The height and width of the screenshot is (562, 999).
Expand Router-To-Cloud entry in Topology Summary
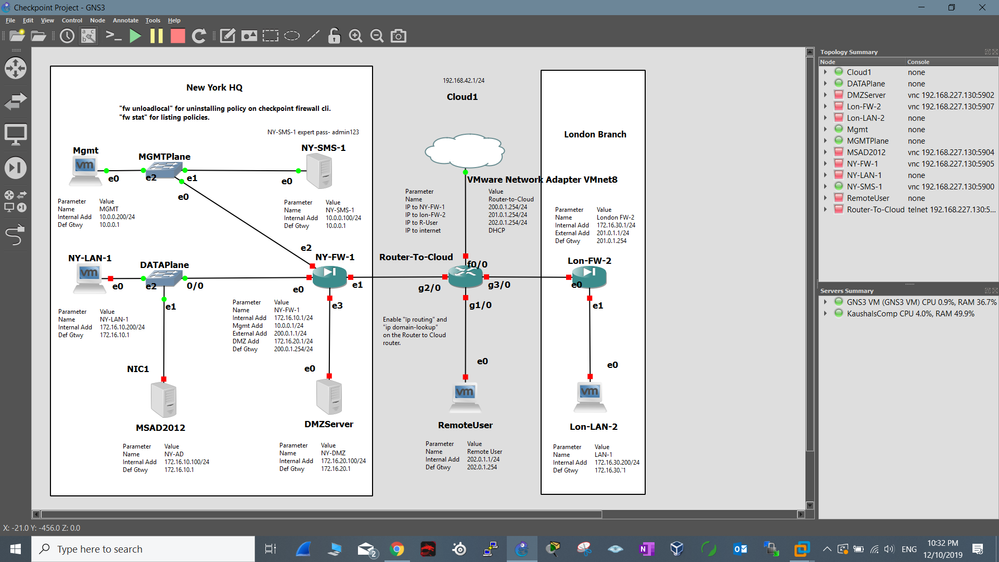825,210
